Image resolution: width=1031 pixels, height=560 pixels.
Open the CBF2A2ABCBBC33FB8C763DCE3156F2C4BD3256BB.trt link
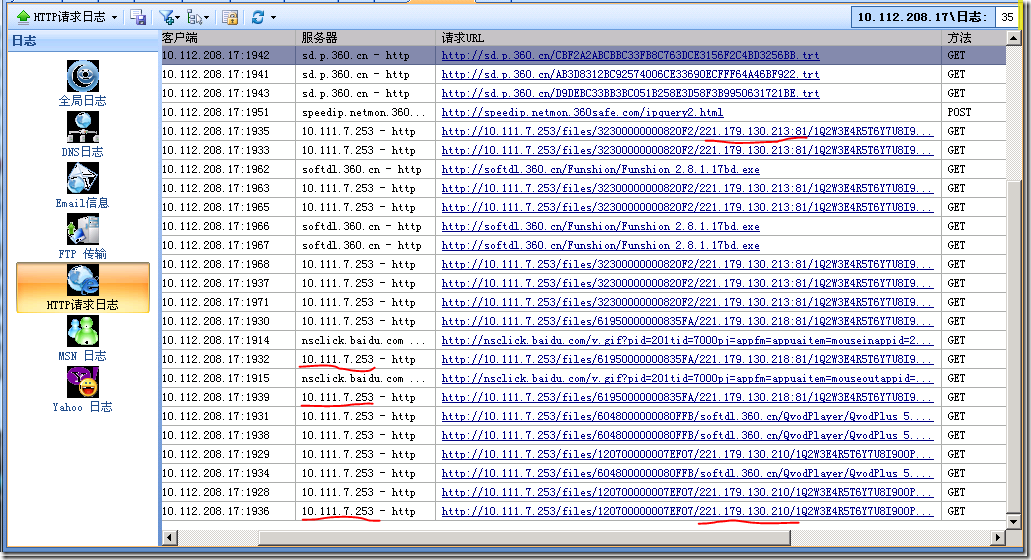630,55
